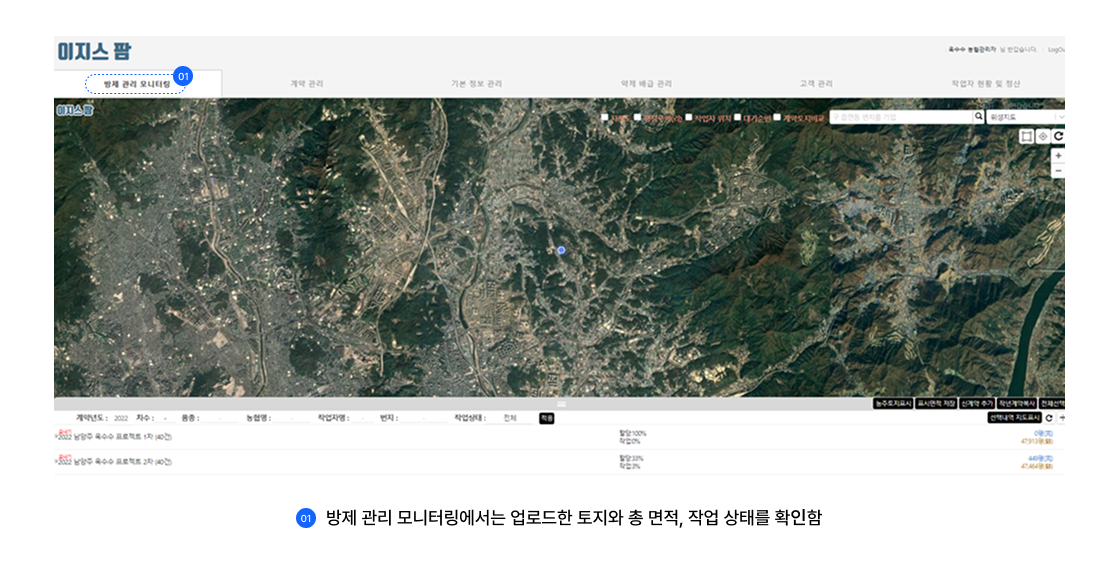Click the 표시면적 저장 button

pos(936,403)
